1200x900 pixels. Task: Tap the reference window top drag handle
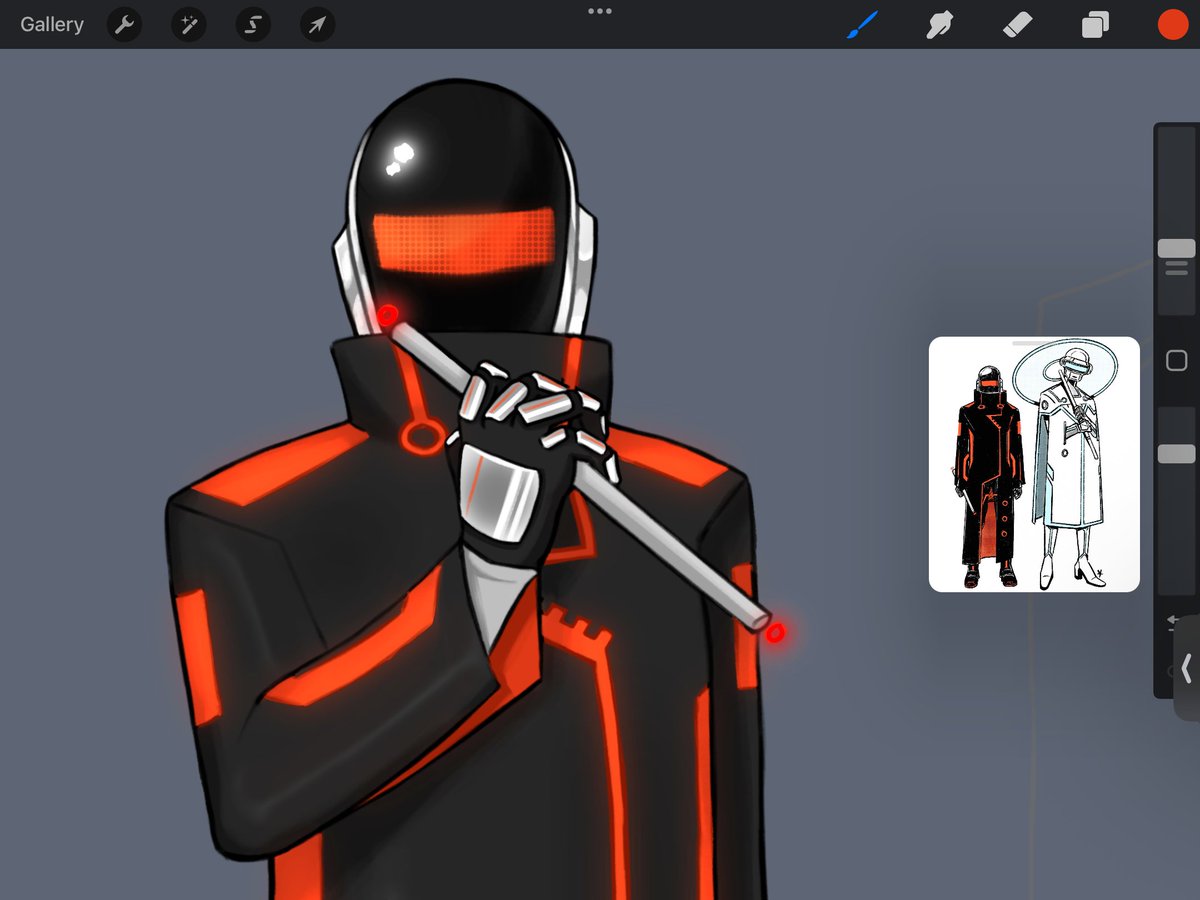point(1034,342)
